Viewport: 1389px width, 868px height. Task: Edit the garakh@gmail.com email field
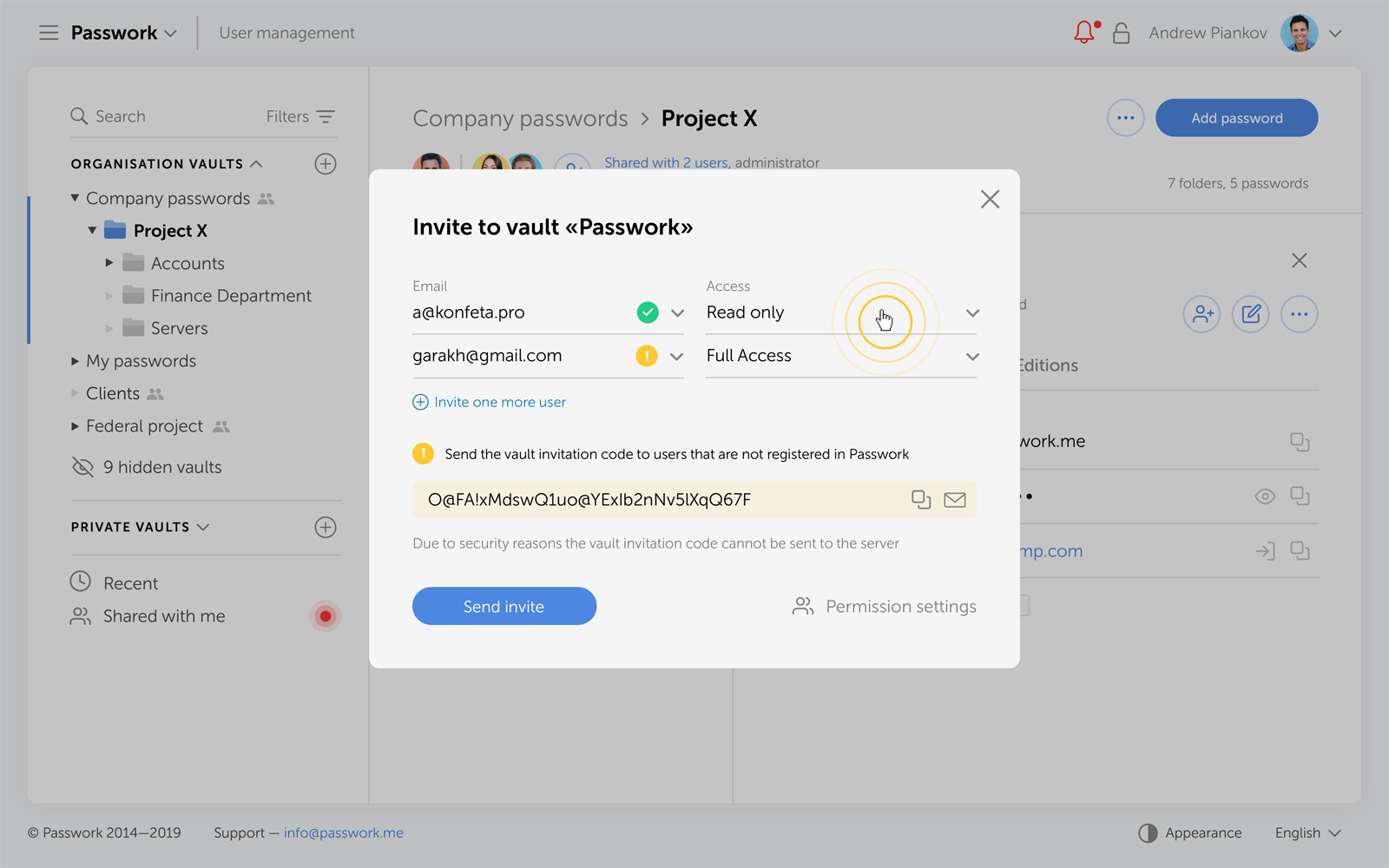[x=521, y=356]
